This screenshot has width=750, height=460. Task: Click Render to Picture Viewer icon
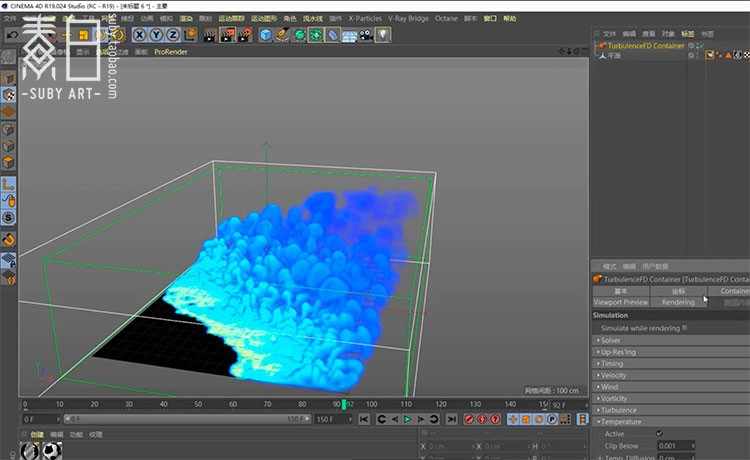click(227, 35)
